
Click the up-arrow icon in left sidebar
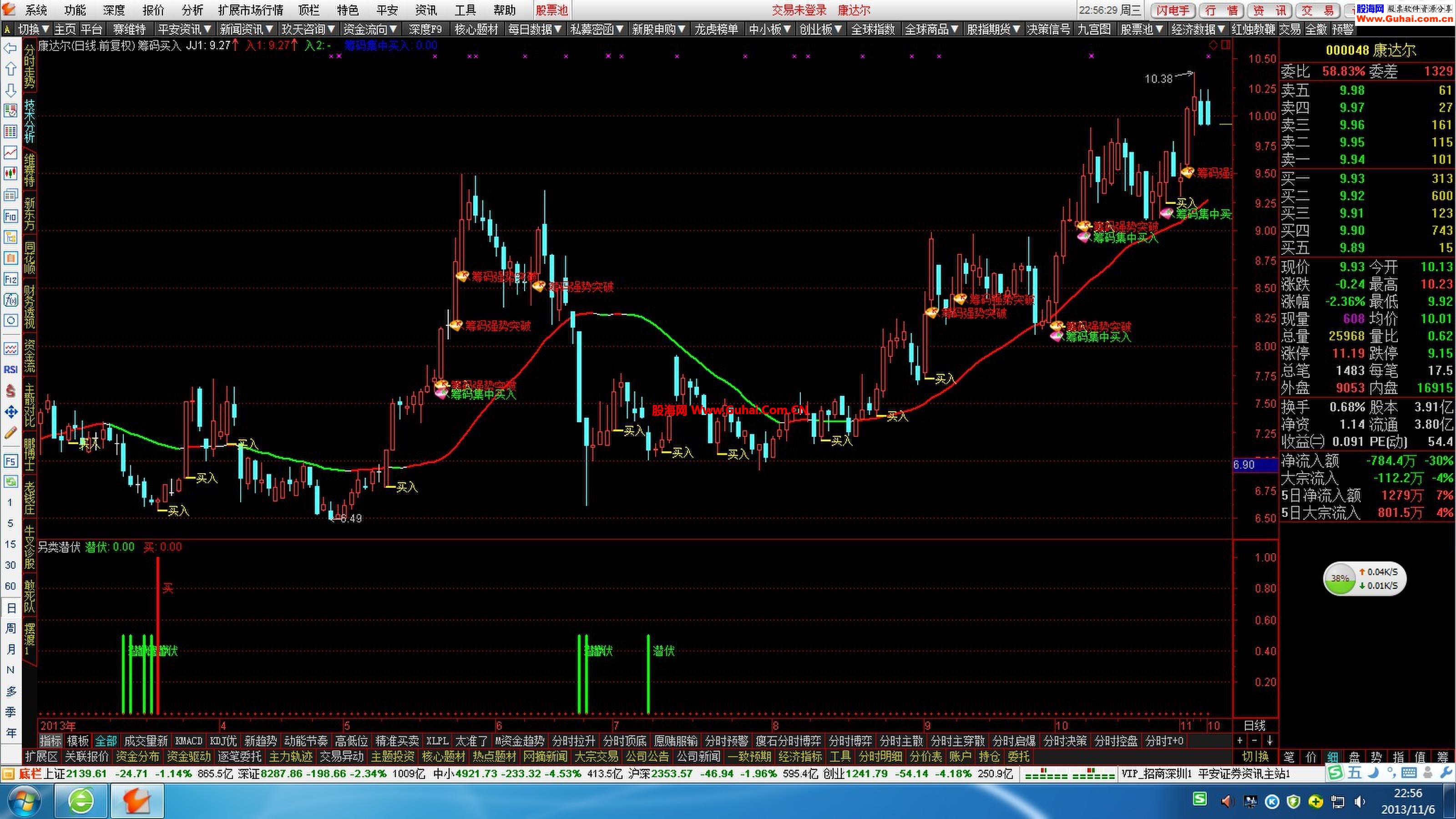coord(10,69)
